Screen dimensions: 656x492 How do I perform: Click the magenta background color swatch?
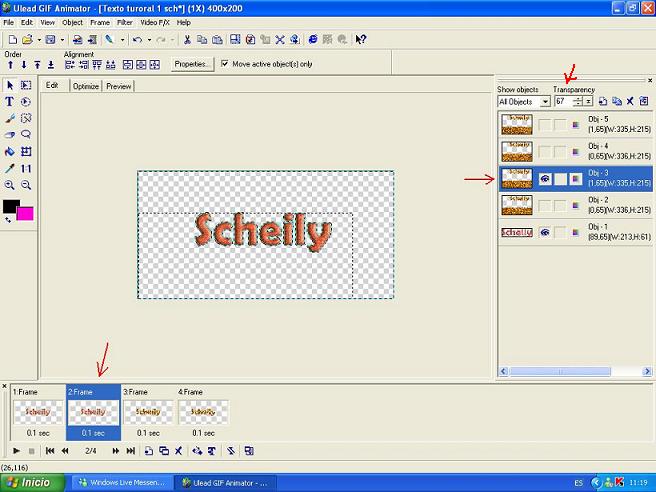click(x=27, y=214)
